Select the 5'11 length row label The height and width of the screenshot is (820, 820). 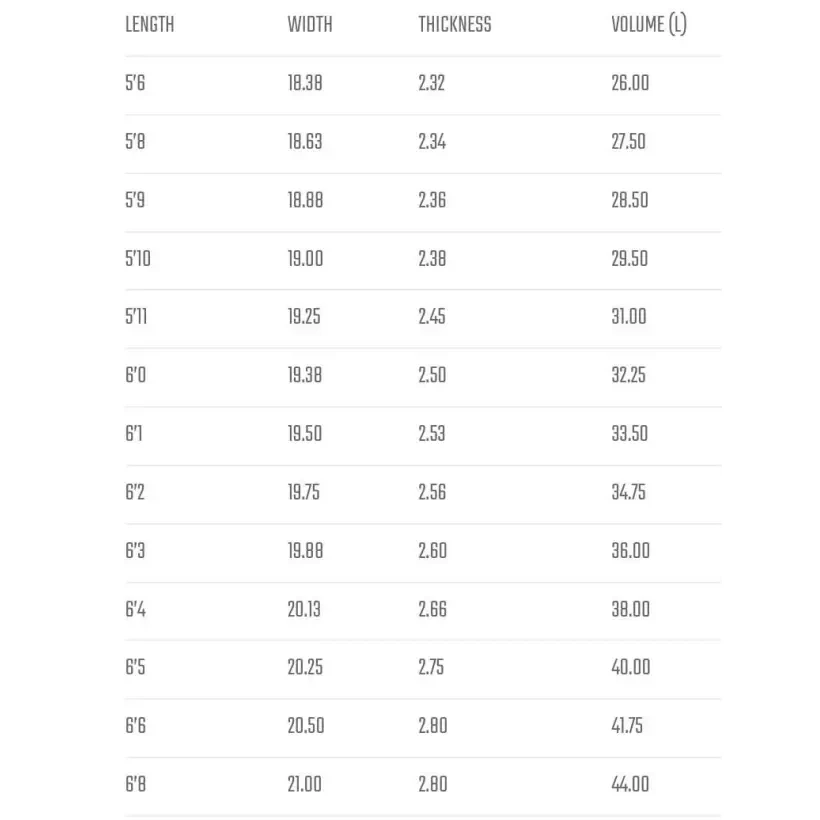pos(138,317)
